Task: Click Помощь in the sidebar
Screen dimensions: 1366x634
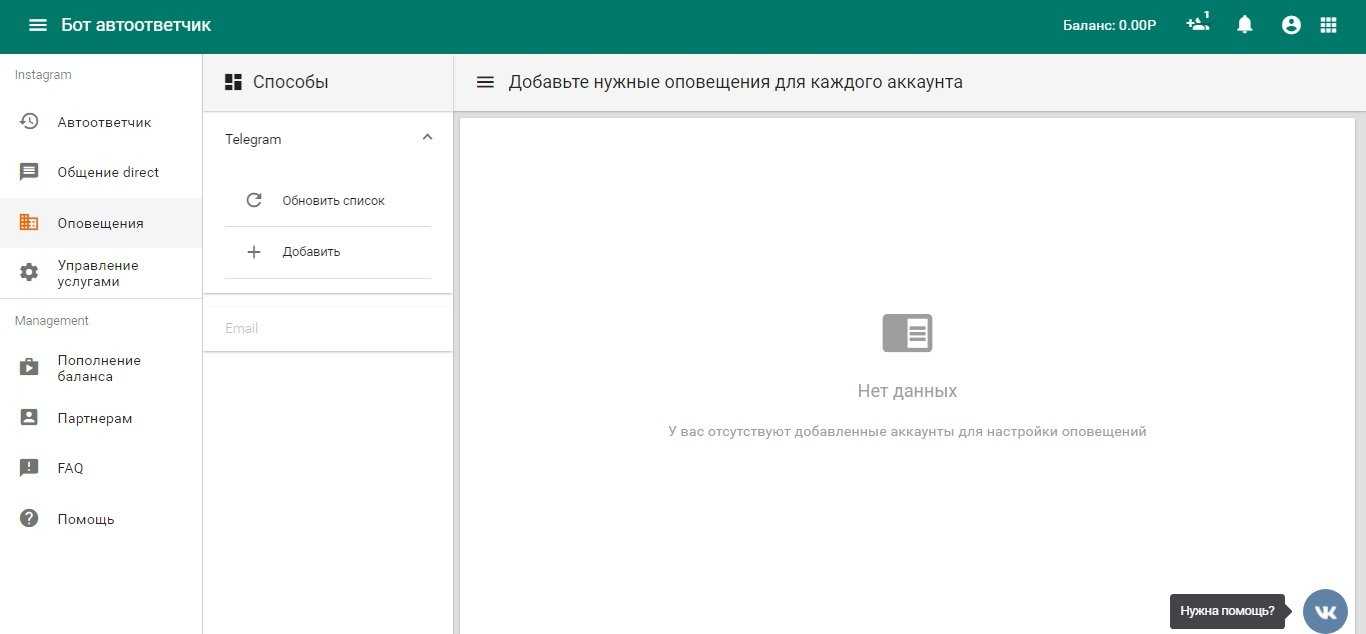Action: (86, 519)
